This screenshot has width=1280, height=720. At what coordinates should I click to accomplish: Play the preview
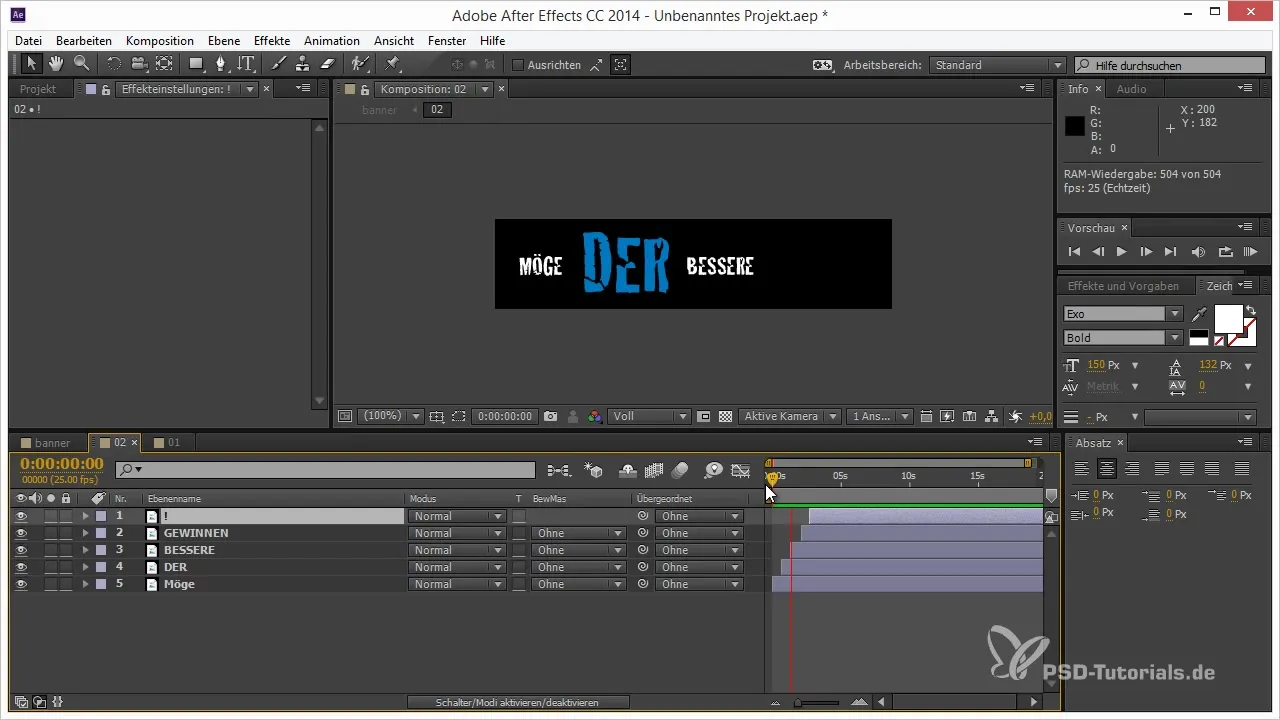coord(1122,252)
